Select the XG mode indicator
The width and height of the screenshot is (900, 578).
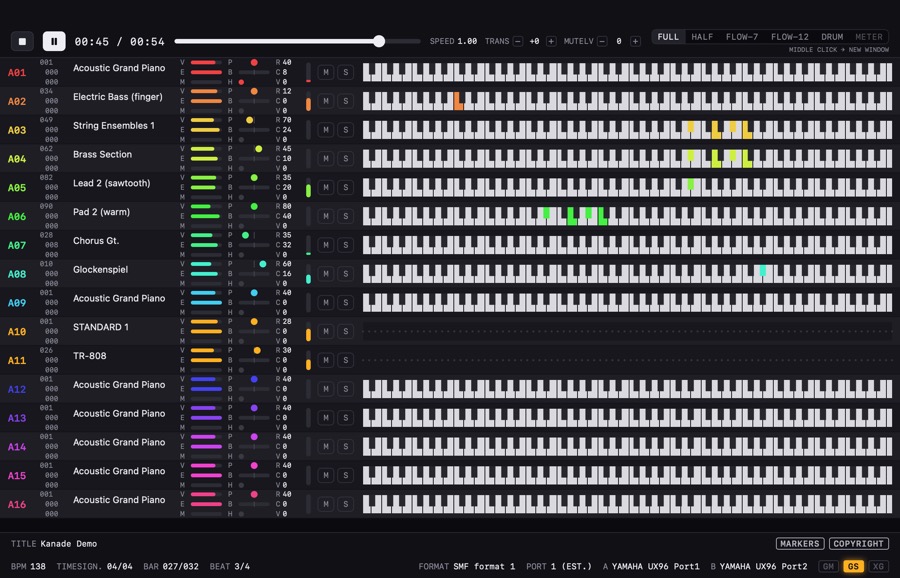(878, 567)
